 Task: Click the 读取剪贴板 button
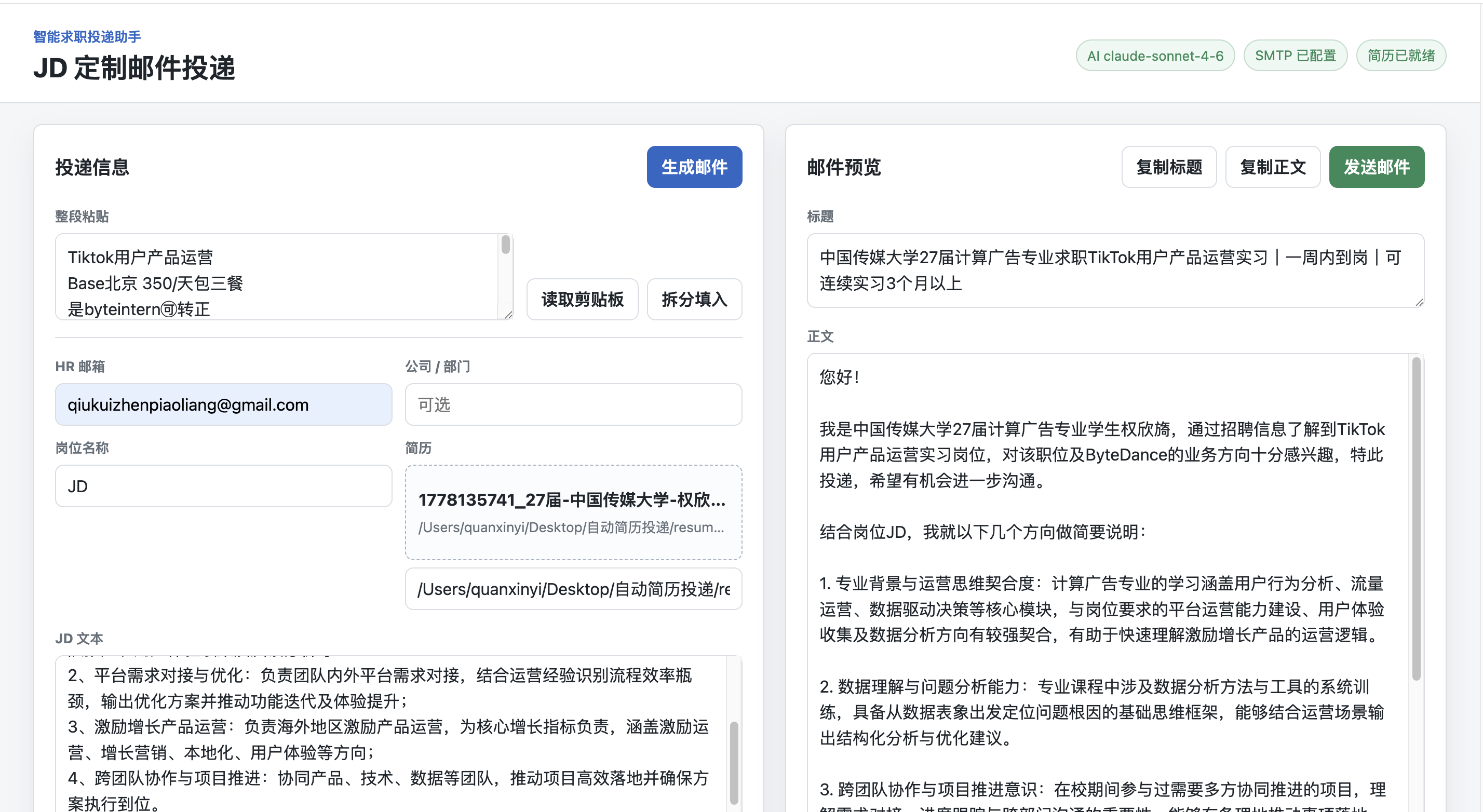coord(582,299)
